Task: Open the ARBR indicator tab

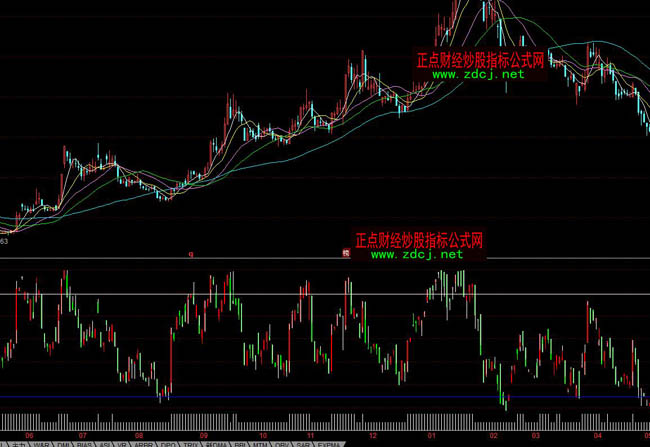Action: coord(143,443)
